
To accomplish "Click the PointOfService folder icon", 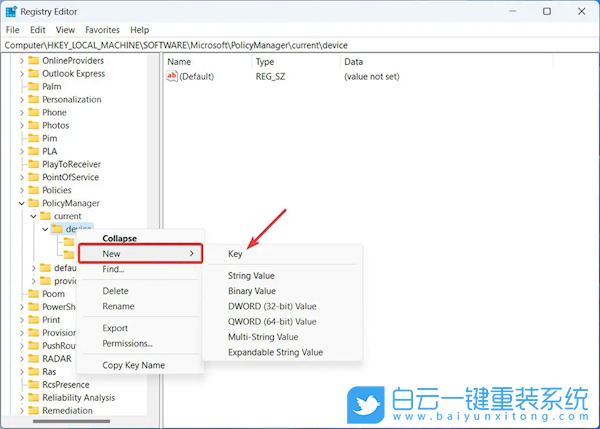I will (34, 177).
